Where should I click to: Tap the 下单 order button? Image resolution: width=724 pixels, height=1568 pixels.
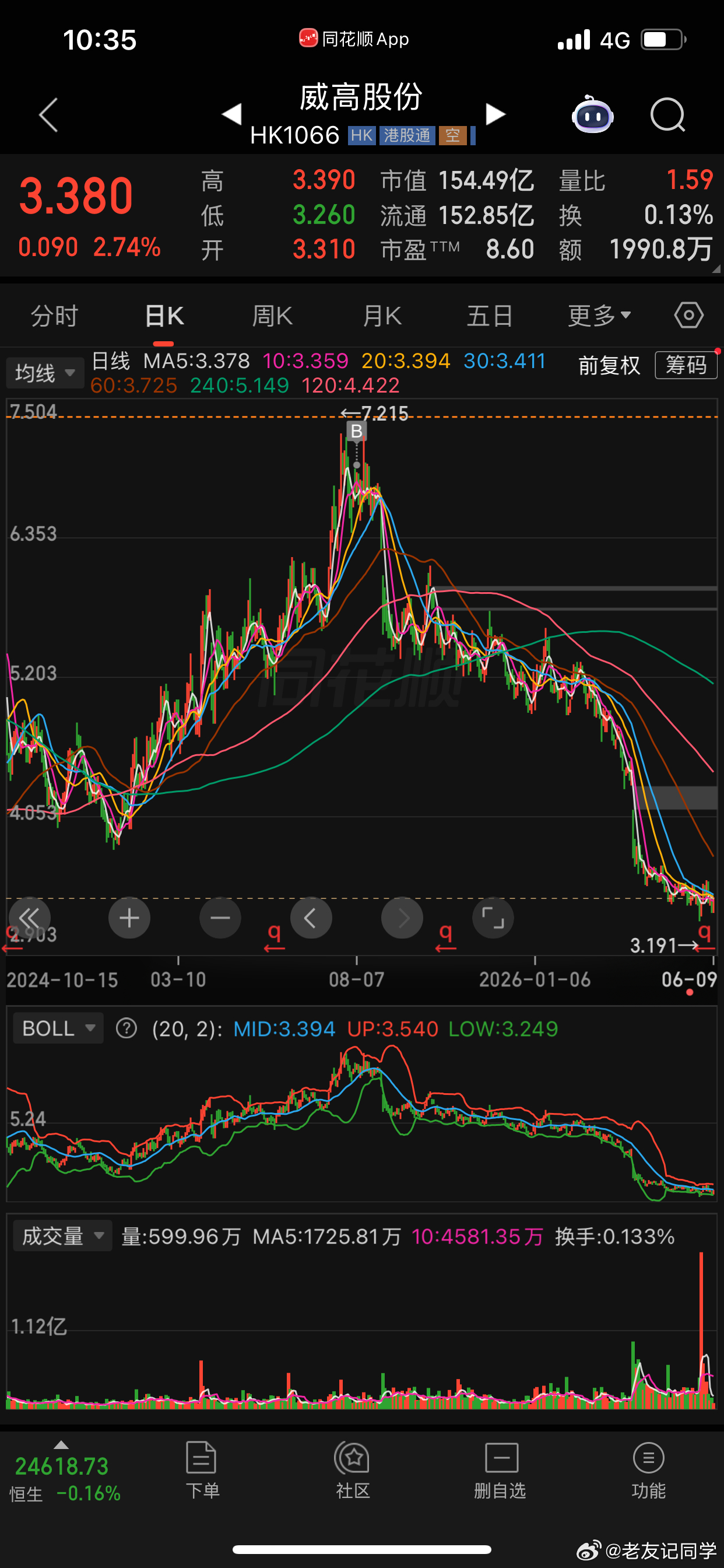[202, 1470]
